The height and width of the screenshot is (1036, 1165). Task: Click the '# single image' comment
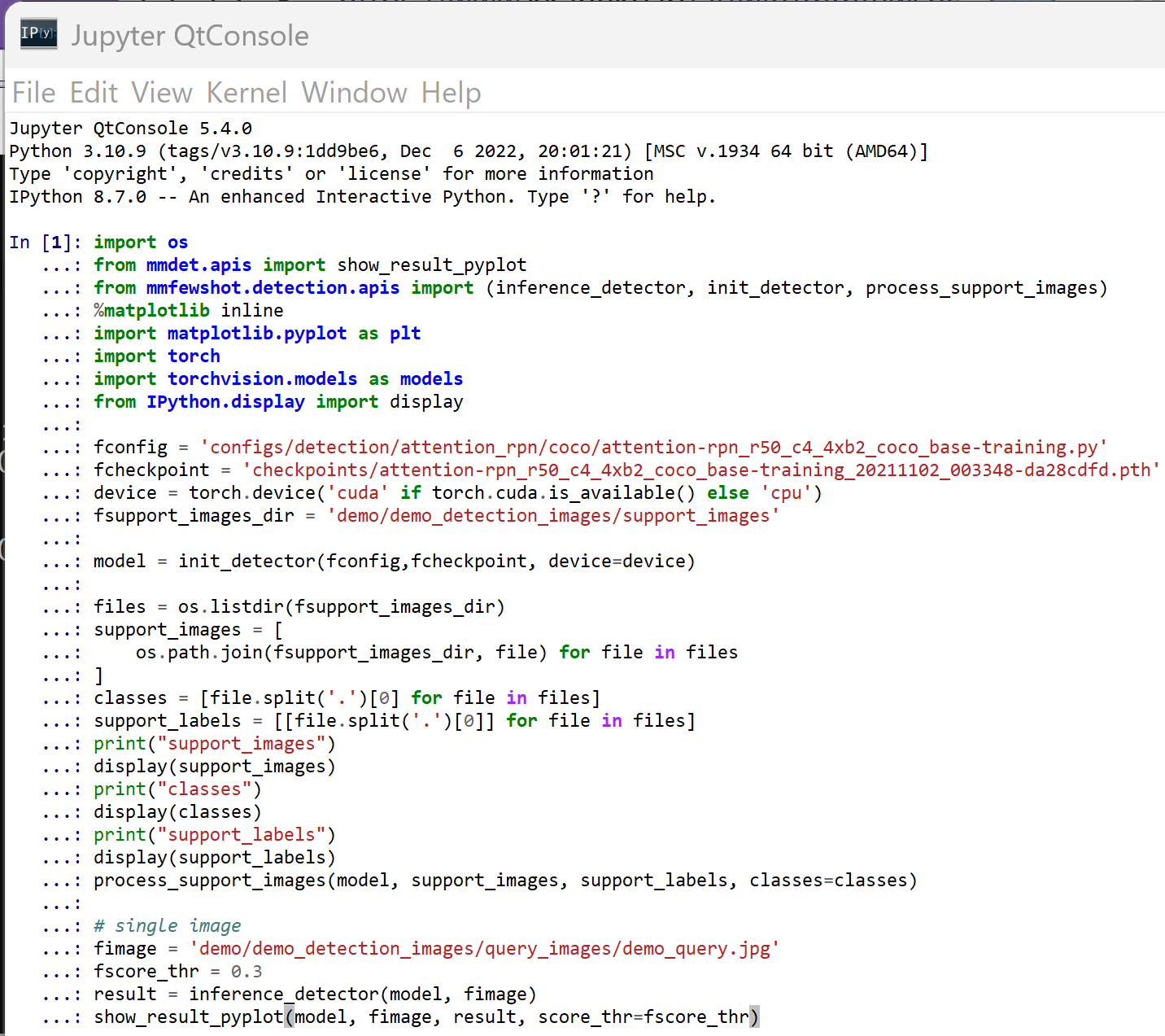click(x=168, y=926)
